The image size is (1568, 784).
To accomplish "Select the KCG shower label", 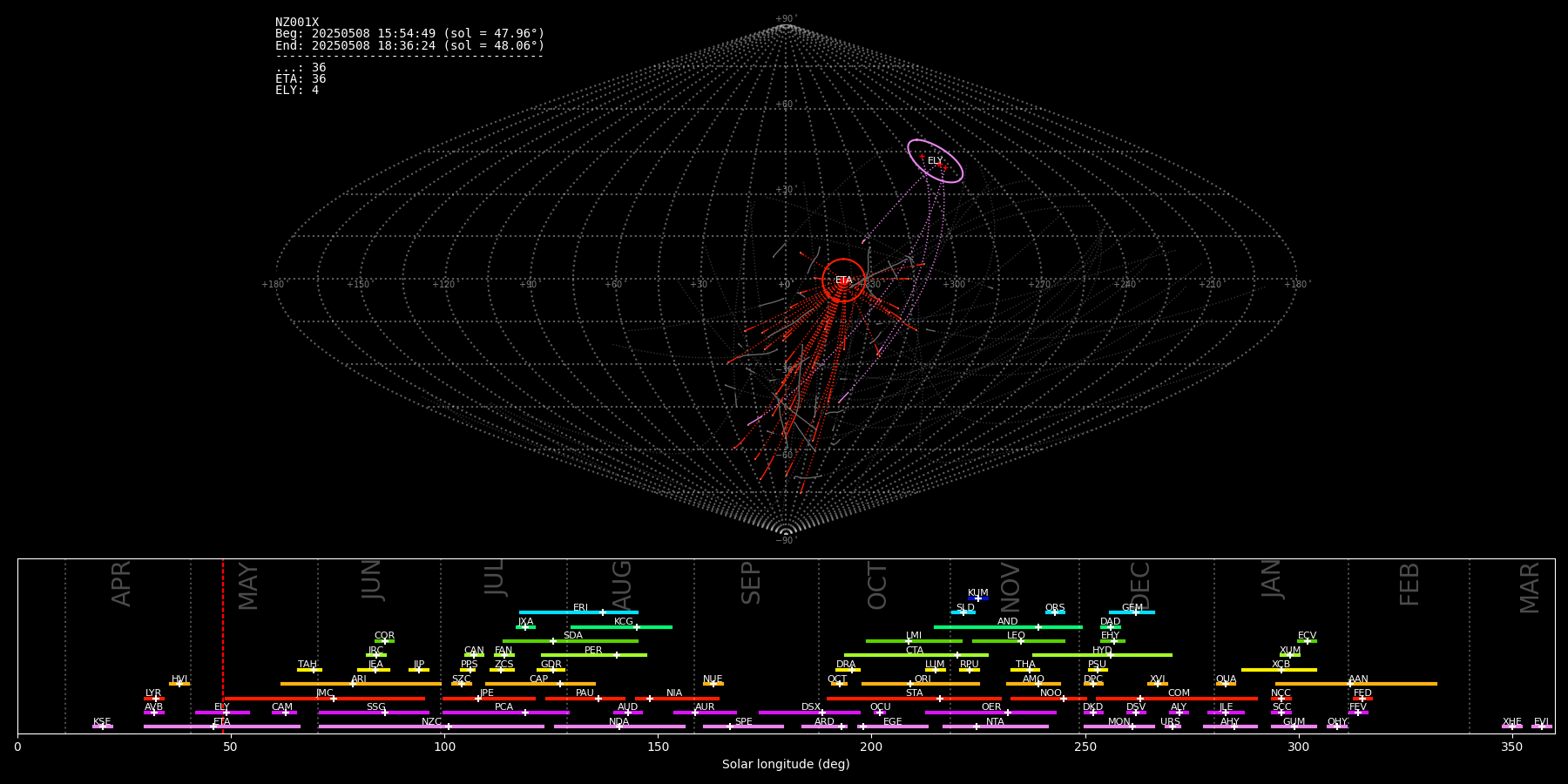I will (624, 622).
